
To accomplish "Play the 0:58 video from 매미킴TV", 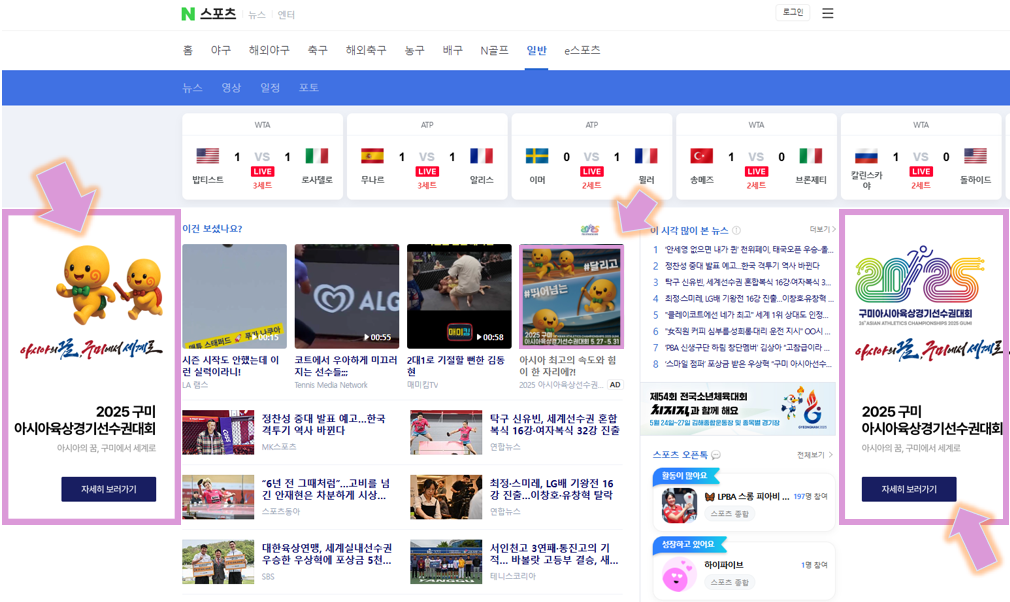I will [x=460, y=296].
